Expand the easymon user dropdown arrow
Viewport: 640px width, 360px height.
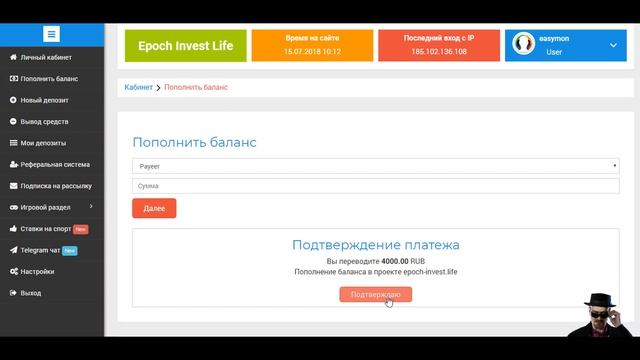coord(613,45)
